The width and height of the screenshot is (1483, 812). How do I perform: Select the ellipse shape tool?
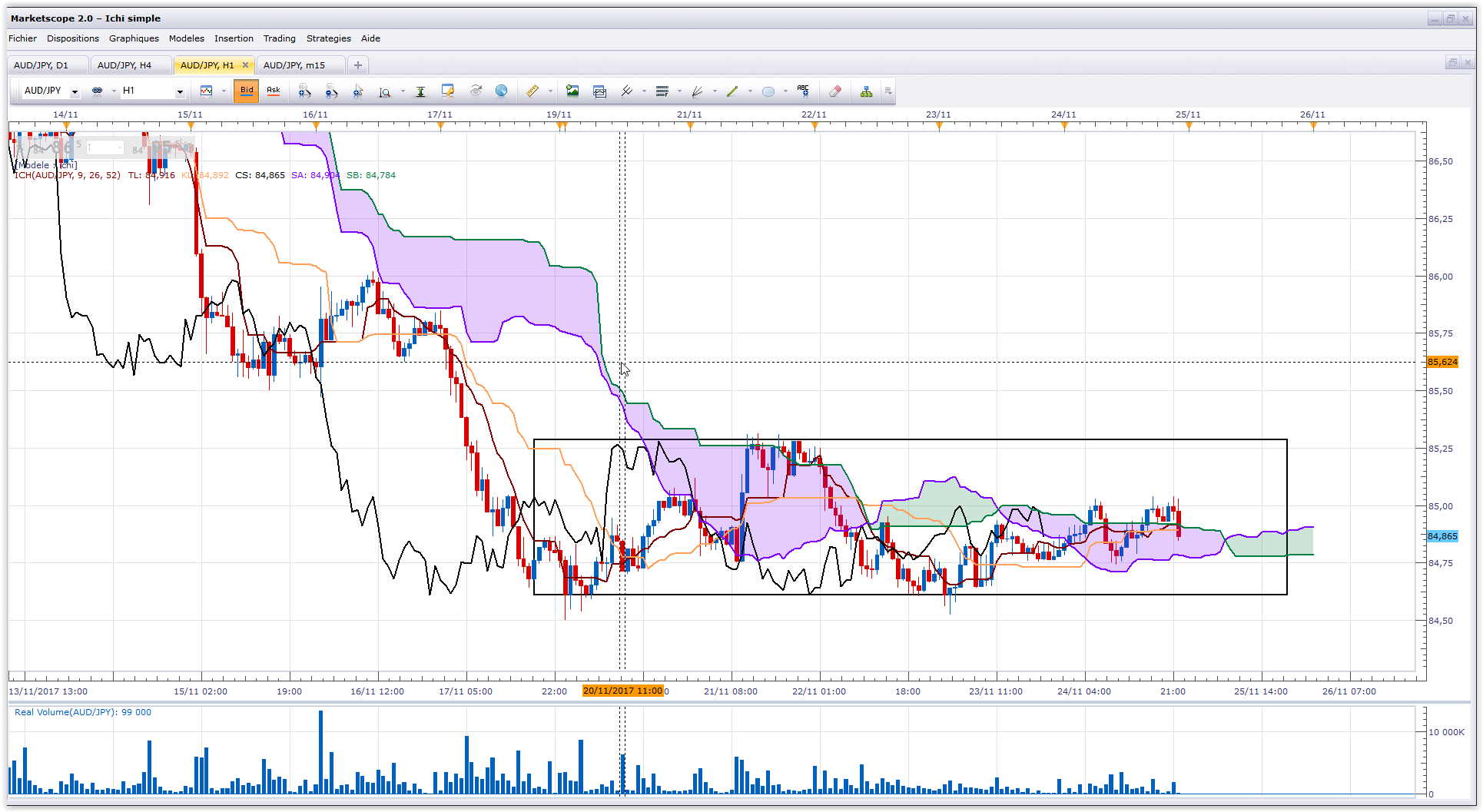(768, 91)
